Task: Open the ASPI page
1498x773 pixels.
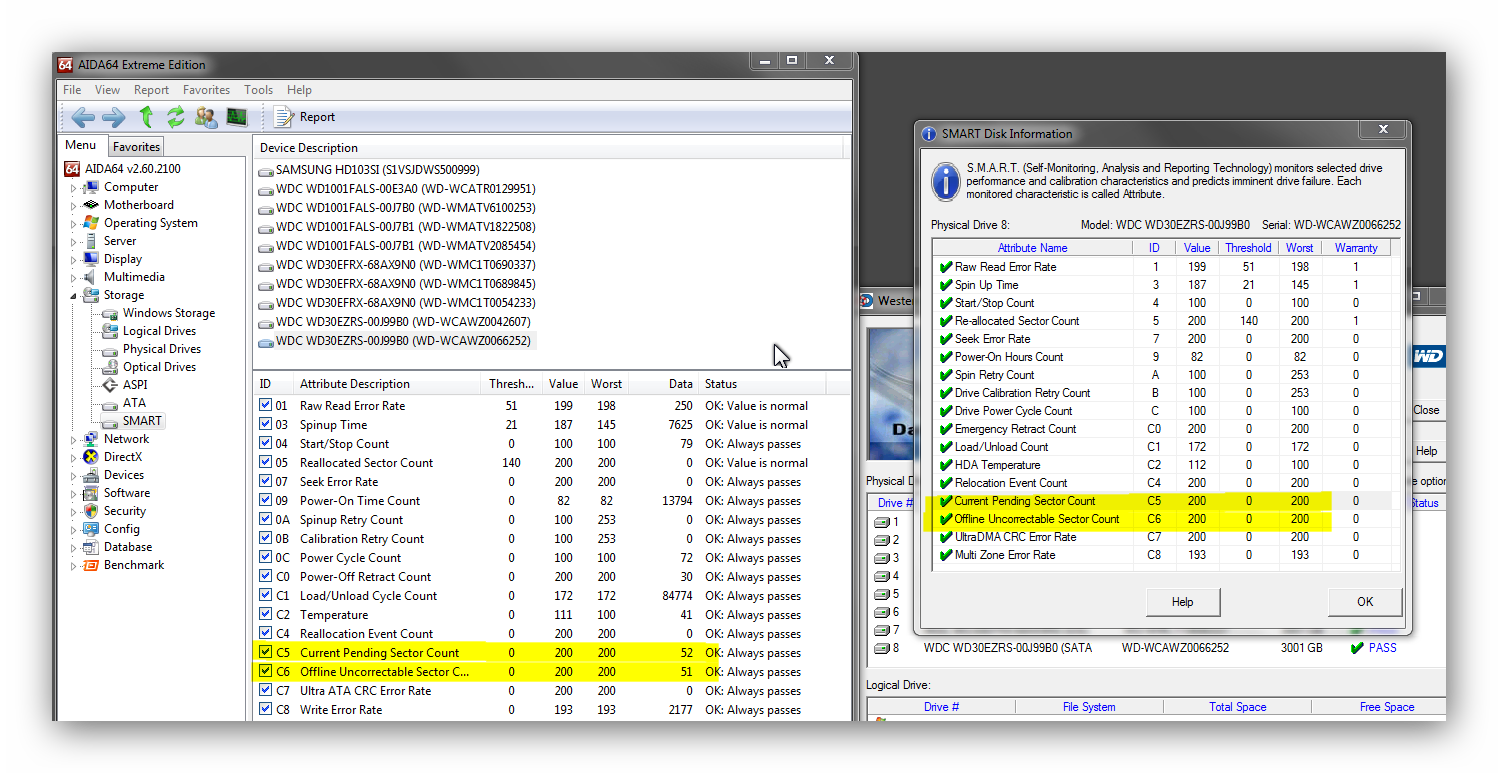Action: coord(135,385)
